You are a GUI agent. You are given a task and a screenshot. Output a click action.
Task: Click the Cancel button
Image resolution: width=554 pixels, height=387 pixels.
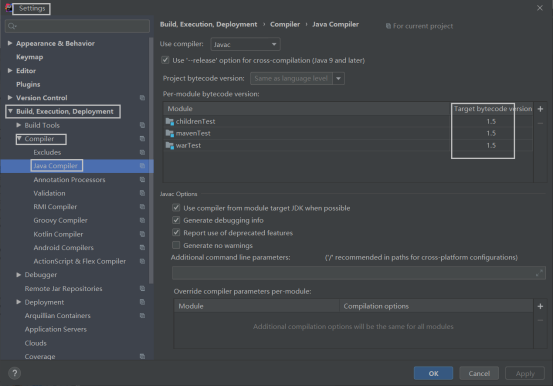click(479, 373)
